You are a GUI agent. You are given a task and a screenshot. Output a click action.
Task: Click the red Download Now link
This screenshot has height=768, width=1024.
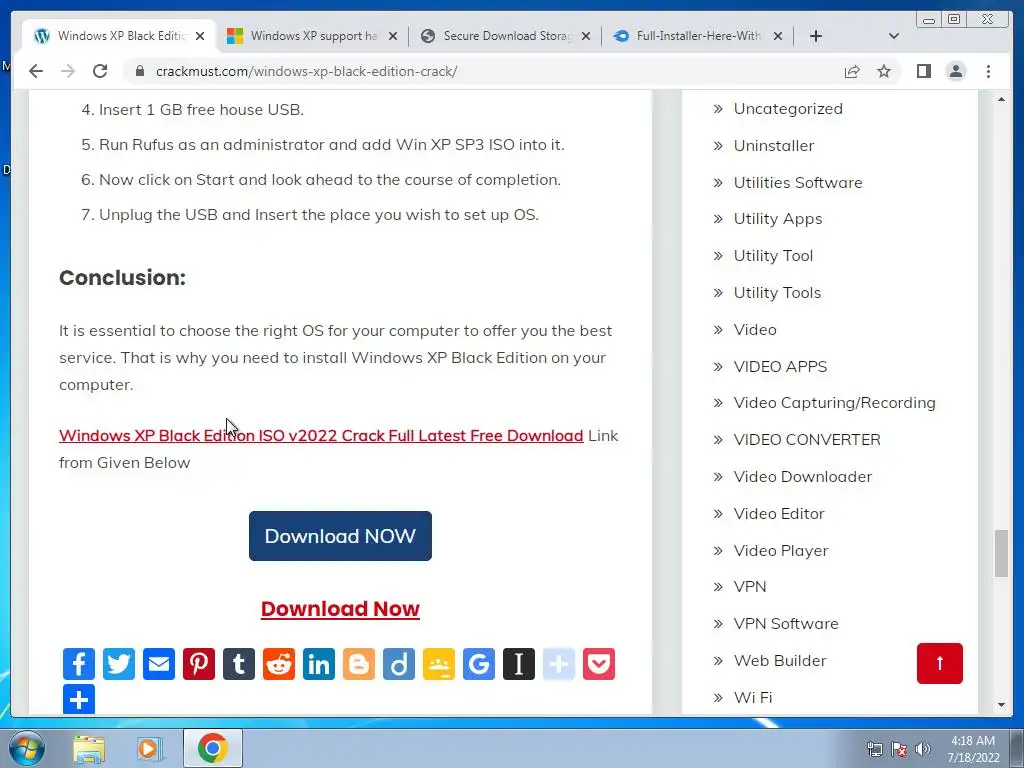click(340, 609)
